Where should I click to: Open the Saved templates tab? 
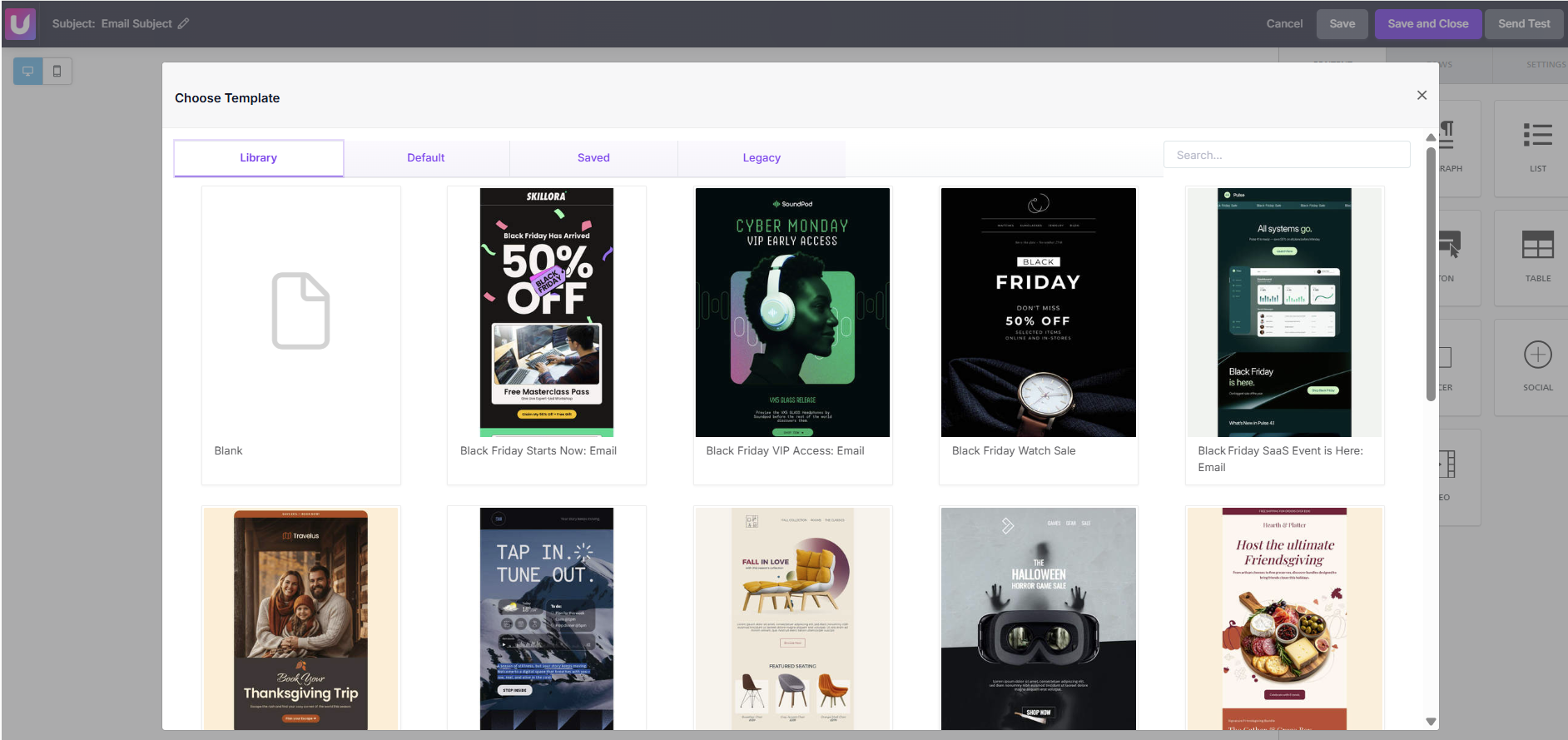coord(593,157)
